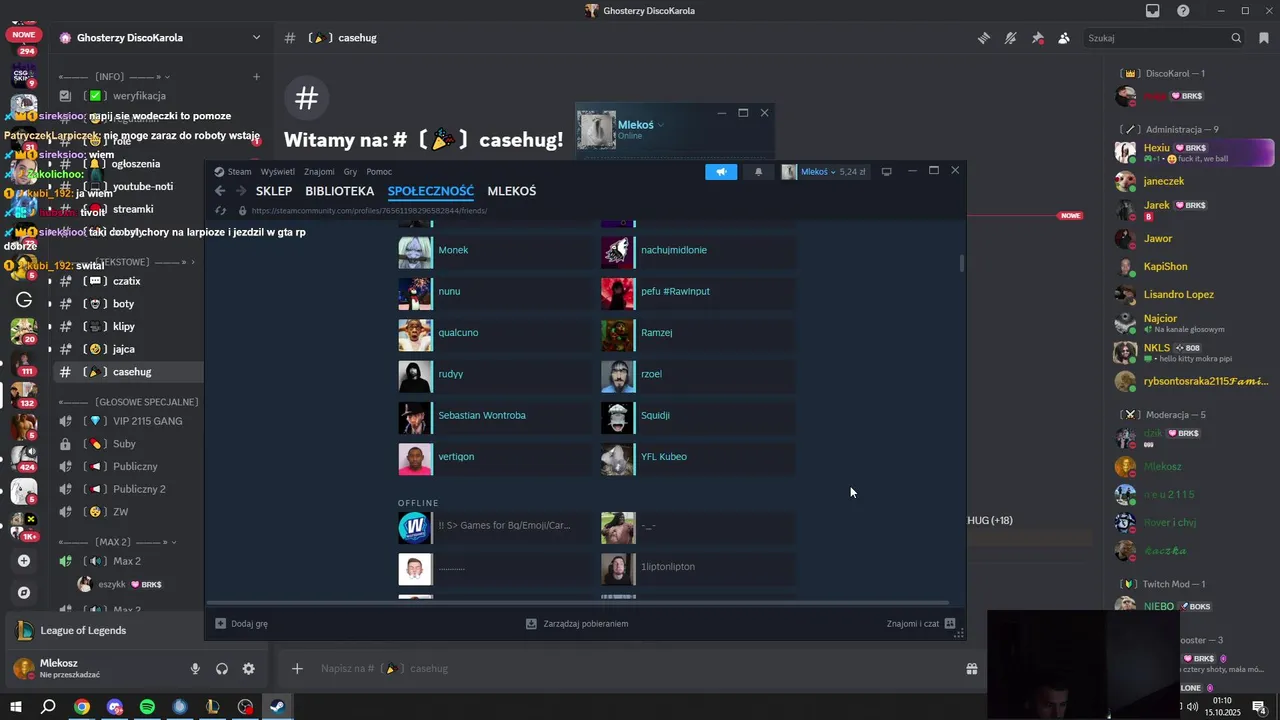This screenshot has height=720, width=1280.
Task: Open Zarządzaj pobieraniem in Steam footer
Action: click(x=577, y=624)
